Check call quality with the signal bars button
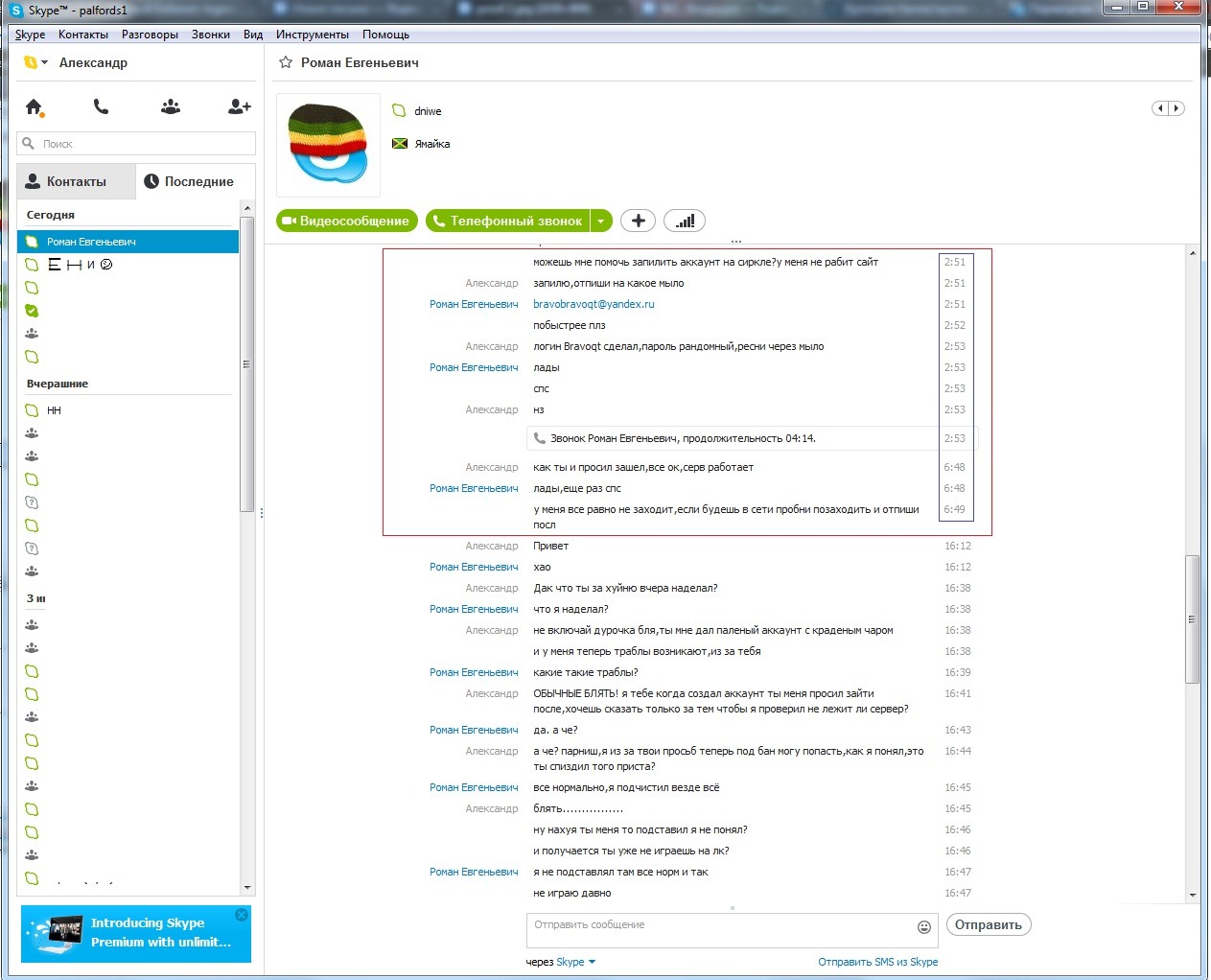The height and width of the screenshot is (980, 1211). 685,221
